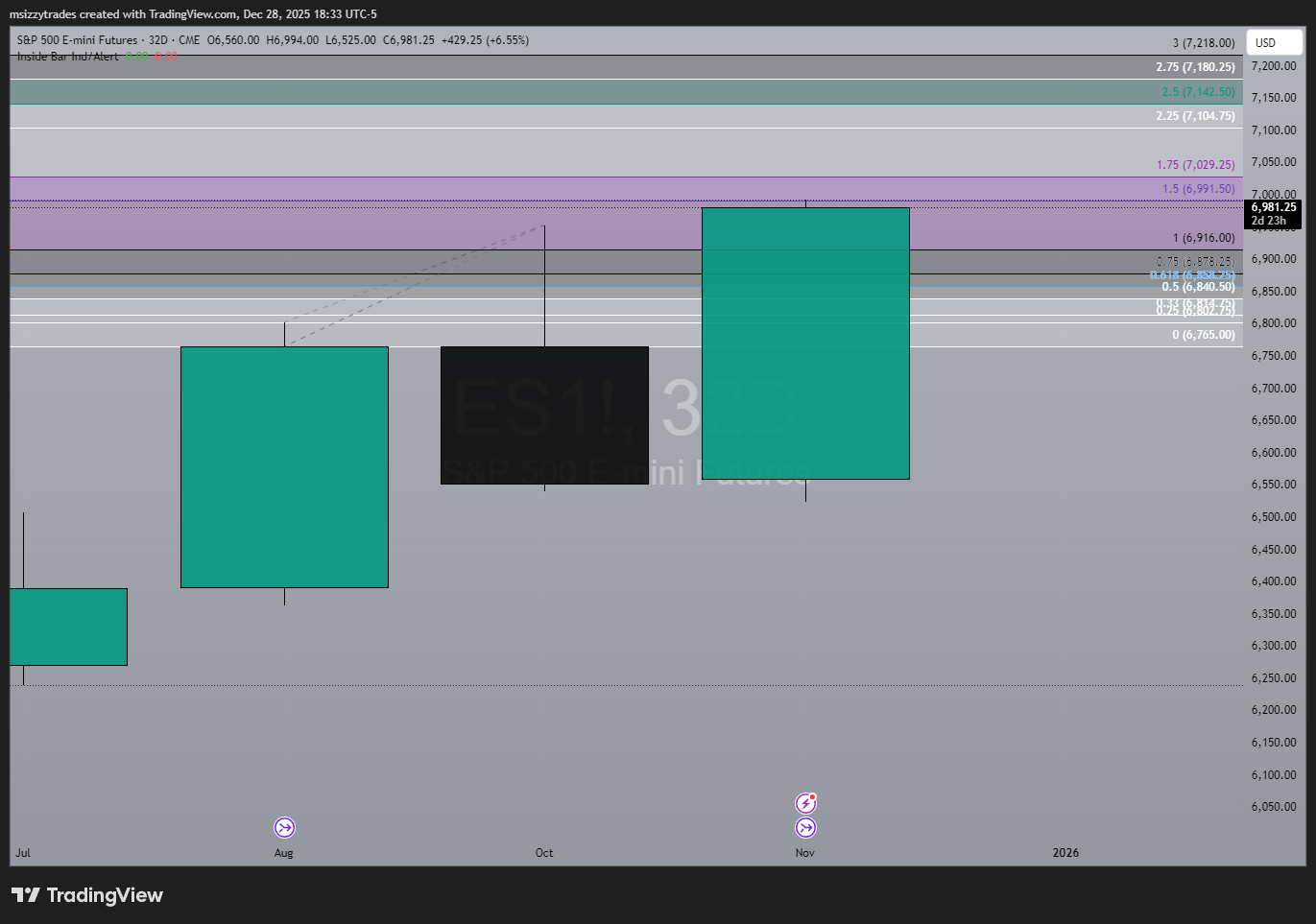Click the open value O6,560.00 in header

233,40
